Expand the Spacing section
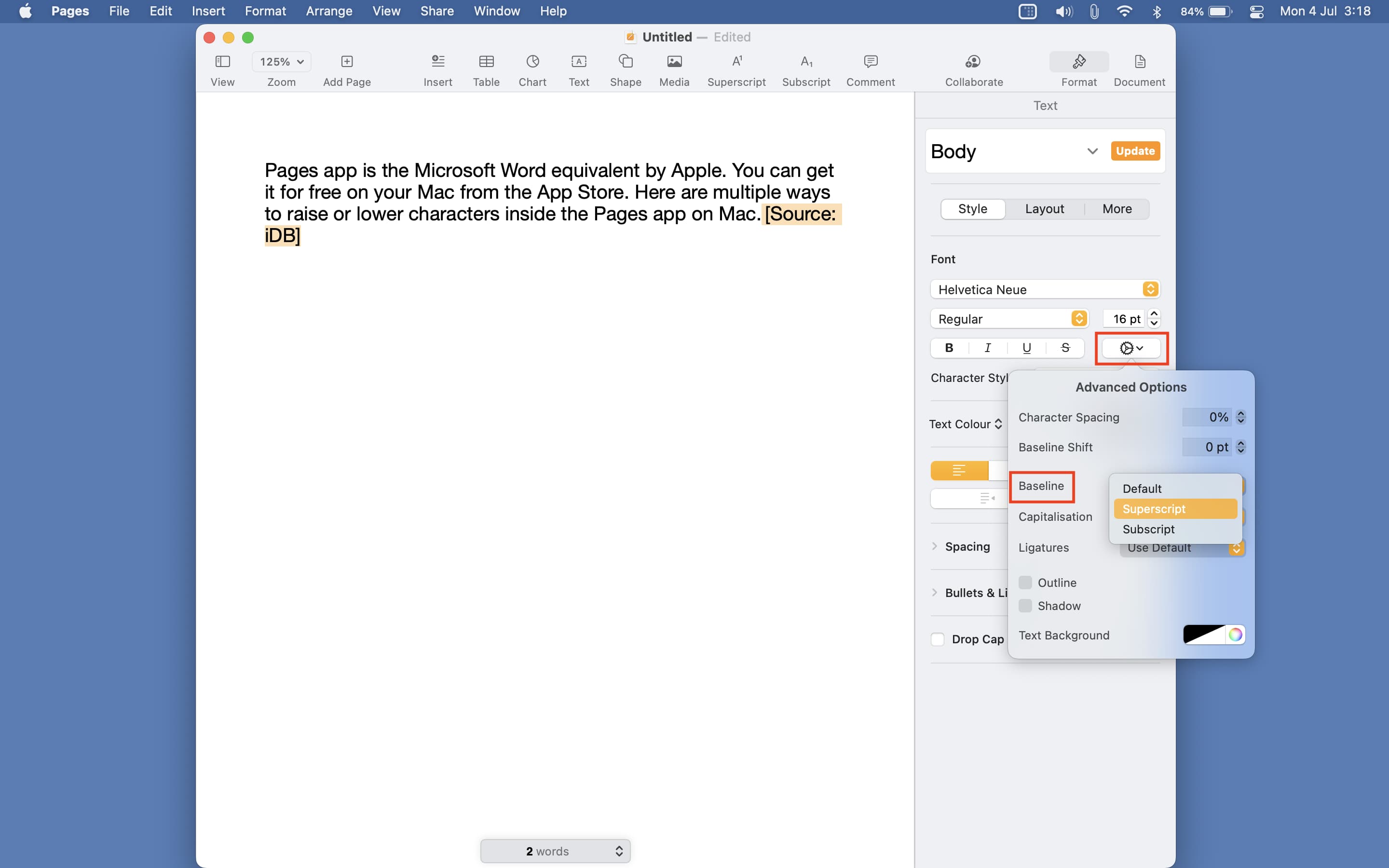This screenshot has height=868, width=1389. click(934, 546)
